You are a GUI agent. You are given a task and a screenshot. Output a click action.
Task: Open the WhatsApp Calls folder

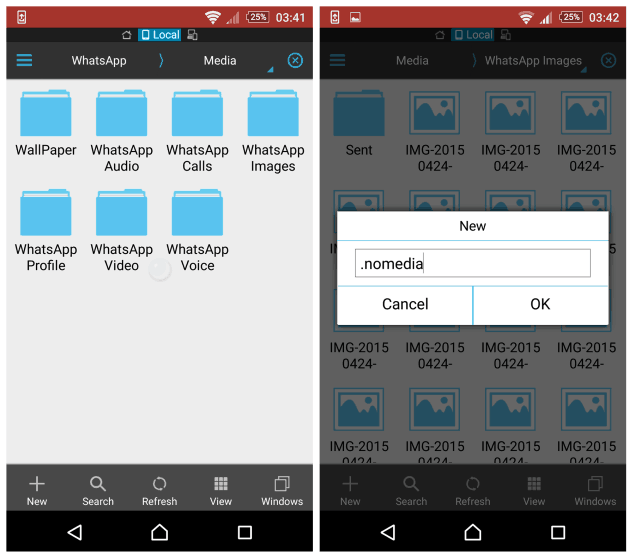pyautogui.click(x=197, y=115)
